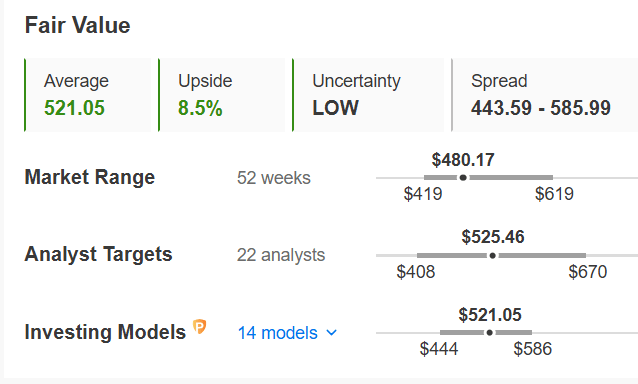Click the $419 52-week low label
The image size is (638, 384).
(x=423, y=194)
